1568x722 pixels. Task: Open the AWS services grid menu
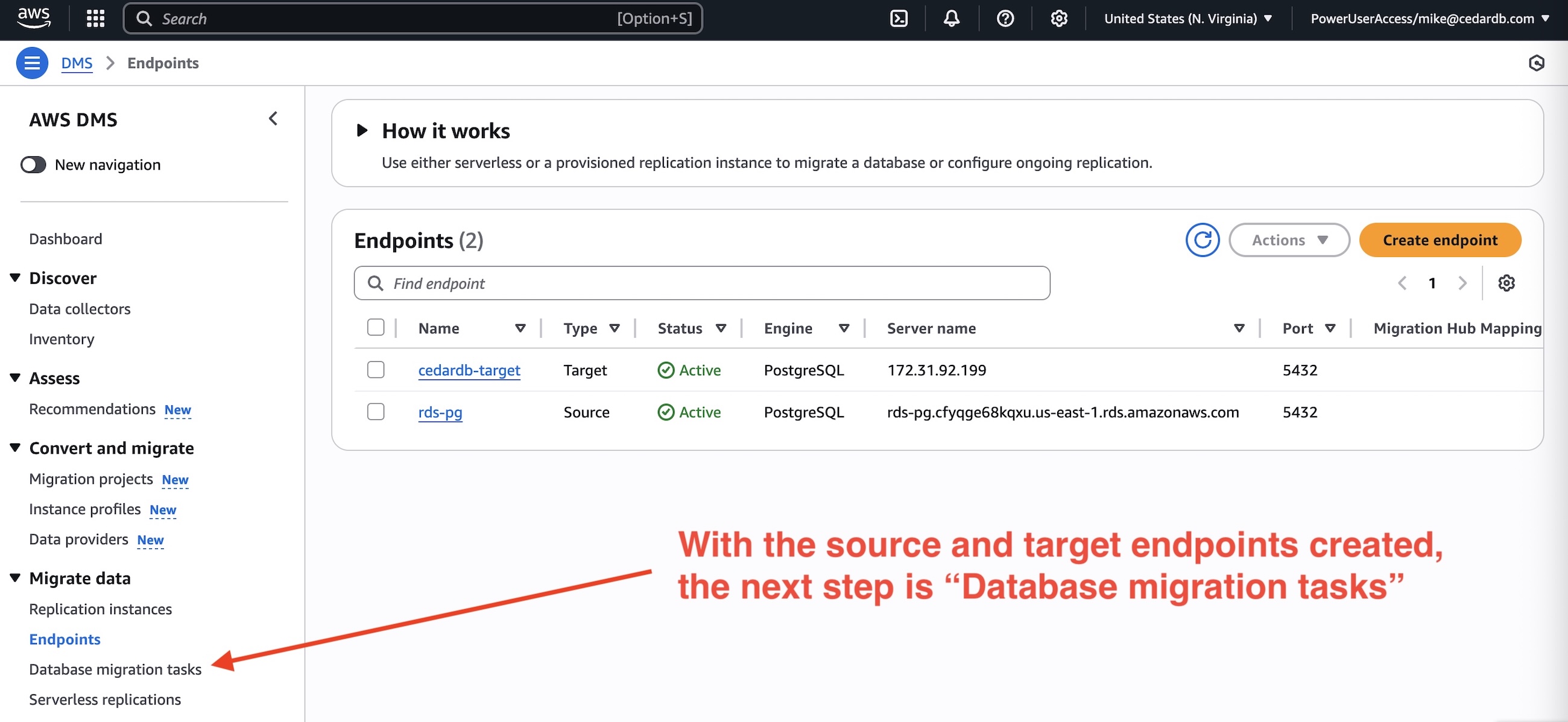(x=95, y=18)
